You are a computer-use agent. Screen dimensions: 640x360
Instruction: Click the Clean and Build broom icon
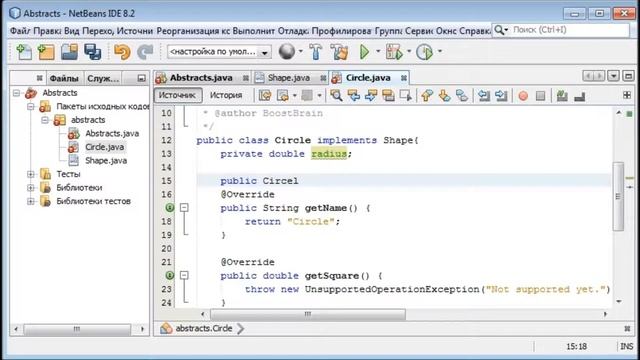click(x=339, y=52)
